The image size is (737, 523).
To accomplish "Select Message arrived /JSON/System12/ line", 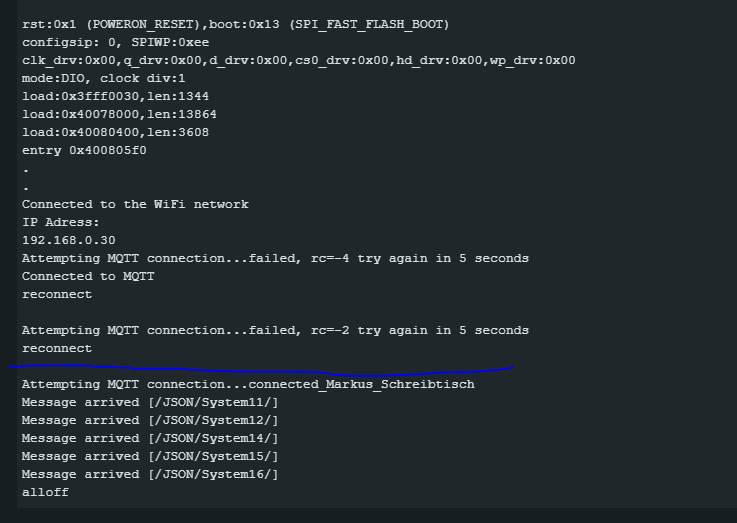I will point(150,420).
